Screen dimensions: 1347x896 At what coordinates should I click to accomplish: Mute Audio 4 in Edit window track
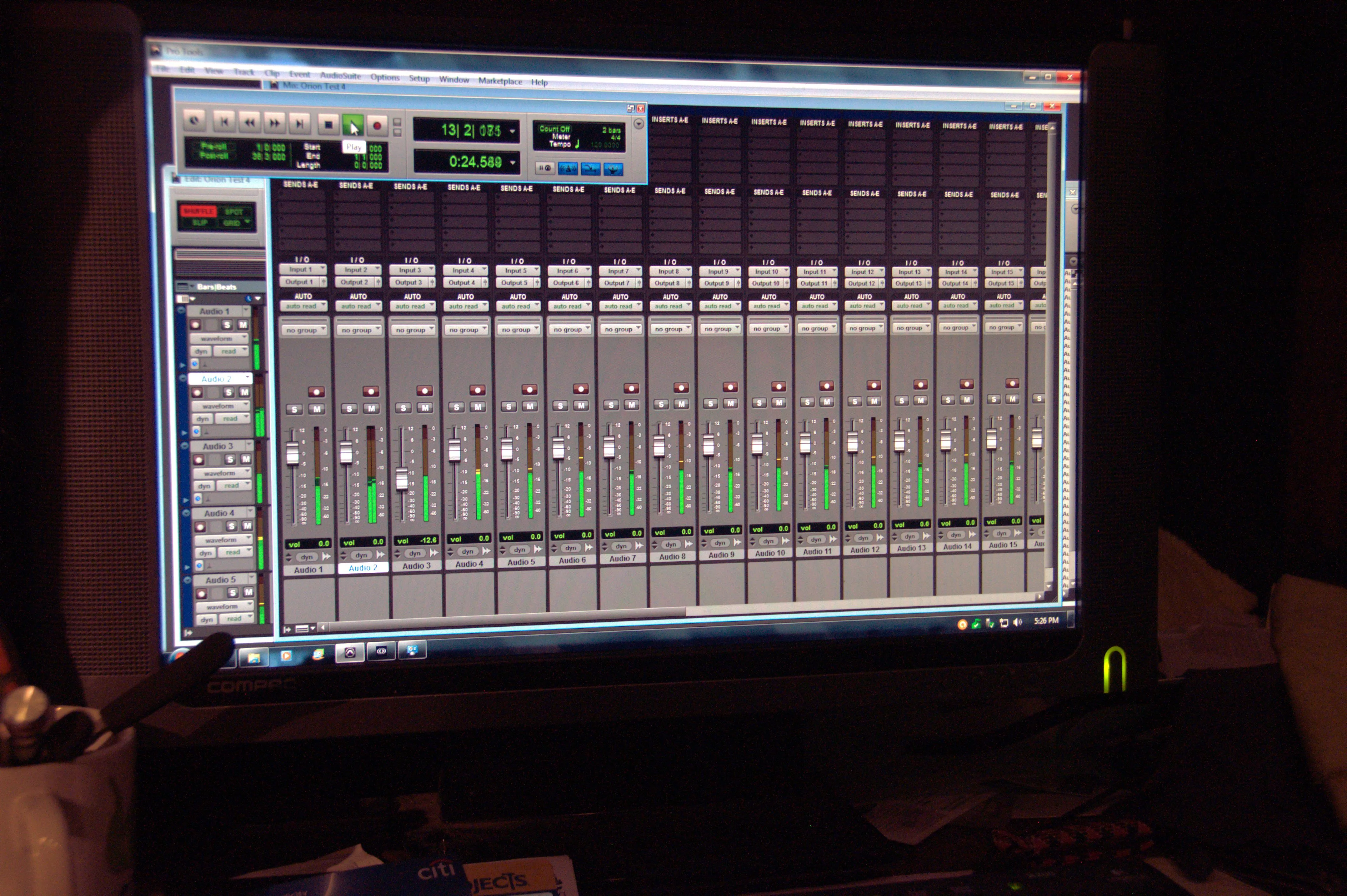(x=247, y=526)
